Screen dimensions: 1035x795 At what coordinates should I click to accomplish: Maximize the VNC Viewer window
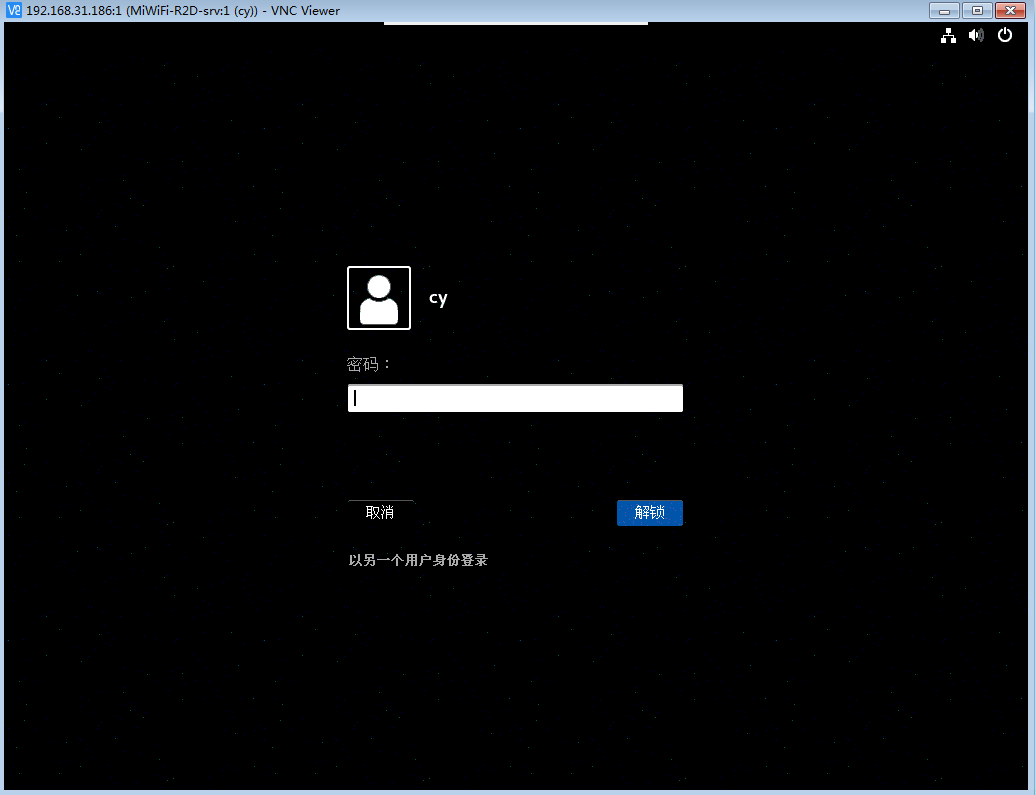click(977, 11)
